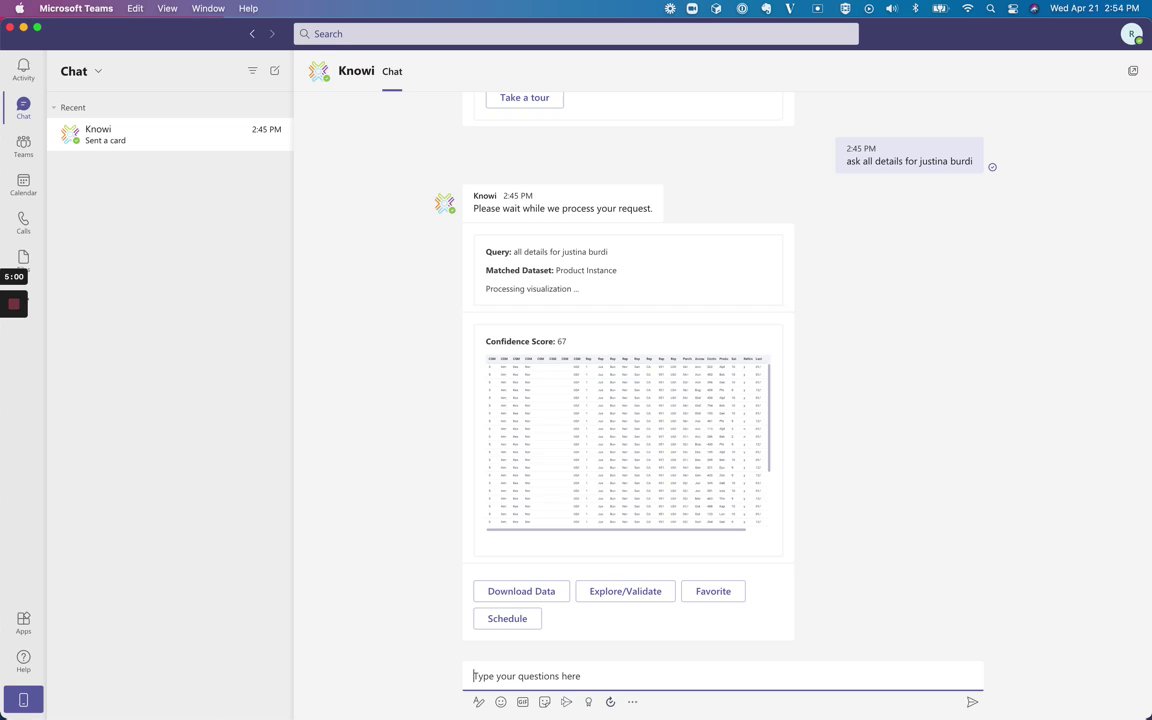Click the Search field at top
This screenshot has width=1152, height=720.
pyautogui.click(x=576, y=34)
